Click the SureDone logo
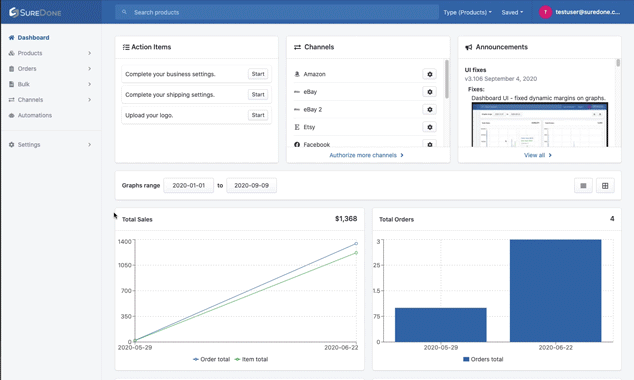The image size is (634, 380). click(35, 12)
